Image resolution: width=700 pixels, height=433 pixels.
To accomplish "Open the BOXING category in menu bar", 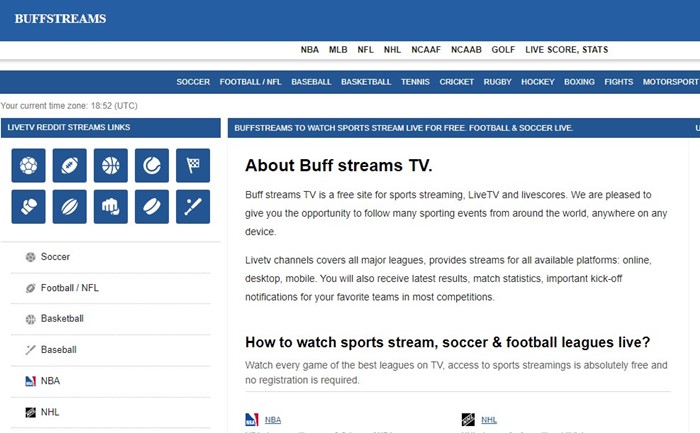I will point(579,82).
